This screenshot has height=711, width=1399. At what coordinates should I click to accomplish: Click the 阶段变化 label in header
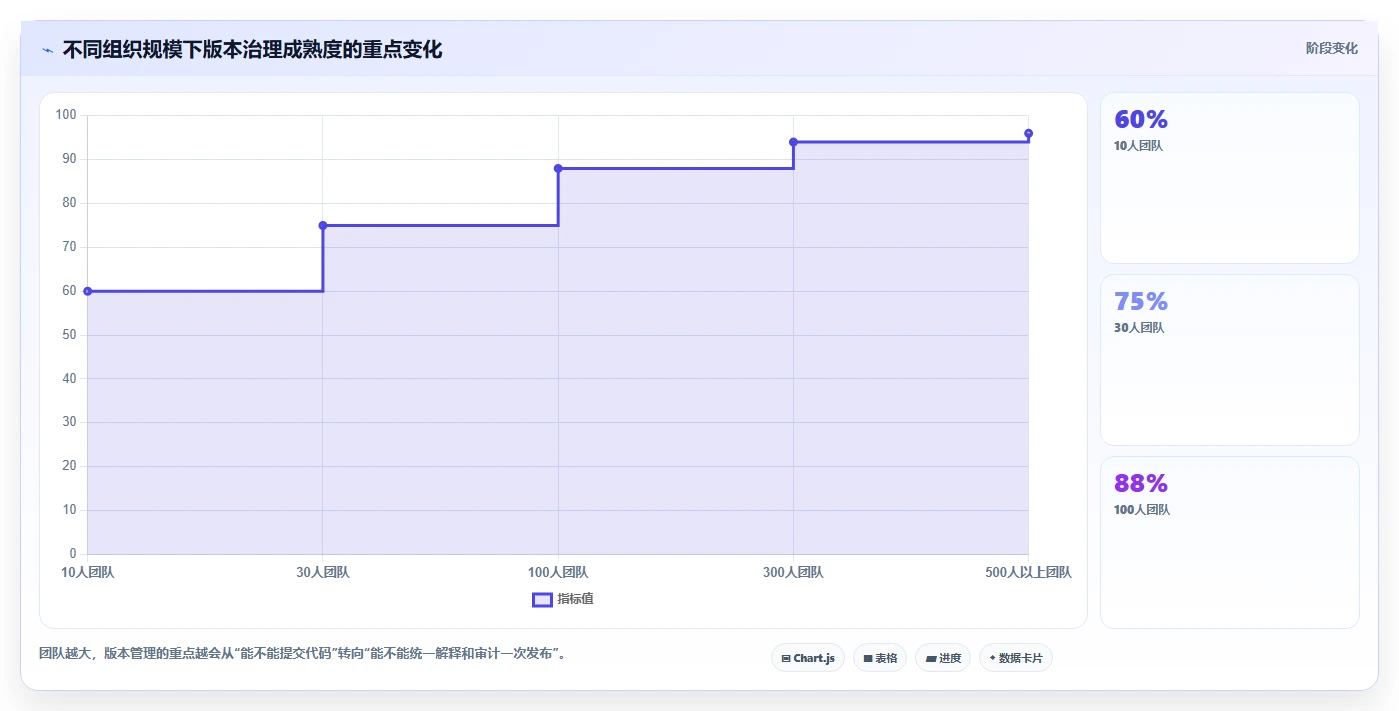tap(1331, 48)
